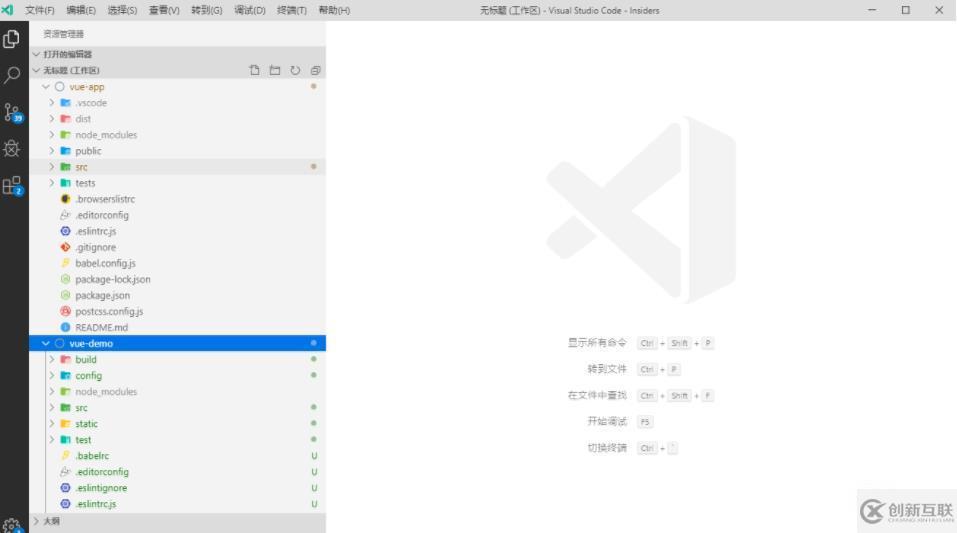Open the Search view in activity bar
The width and height of the screenshot is (957, 533).
tap(12, 75)
